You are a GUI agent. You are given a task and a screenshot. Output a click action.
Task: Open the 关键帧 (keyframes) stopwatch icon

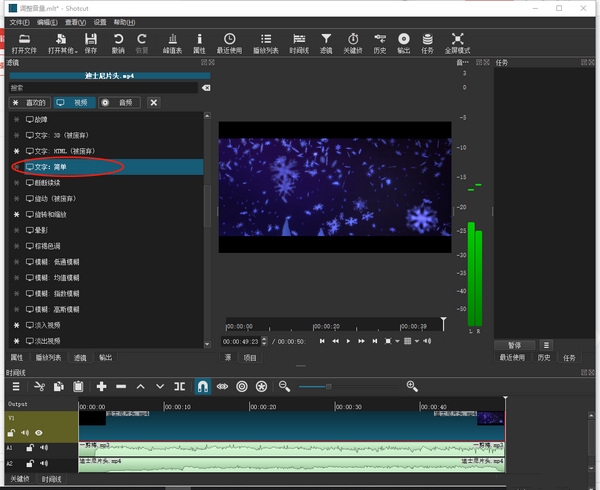coord(352,39)
